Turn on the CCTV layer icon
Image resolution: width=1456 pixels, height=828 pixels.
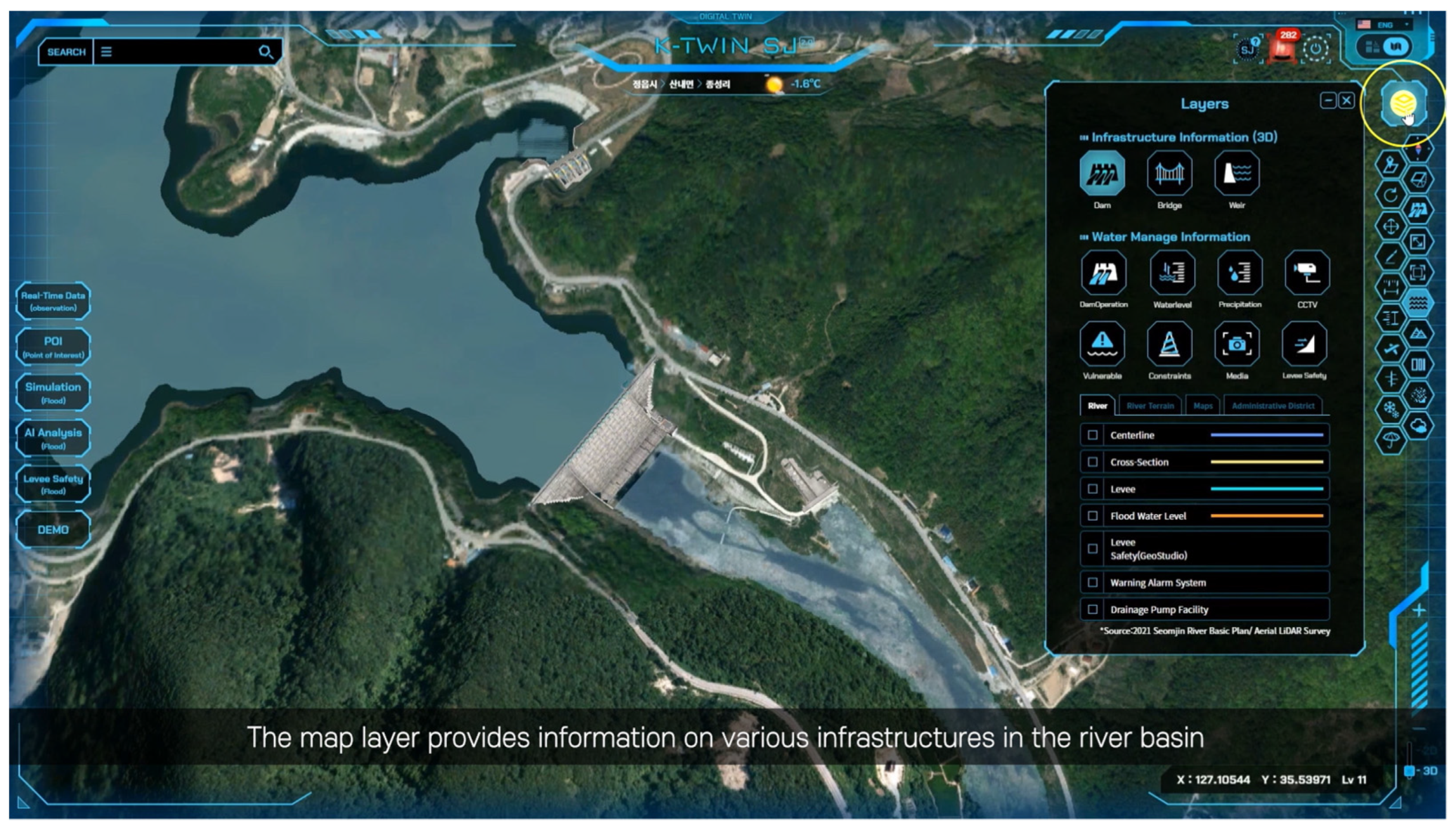click(1307, 273)
